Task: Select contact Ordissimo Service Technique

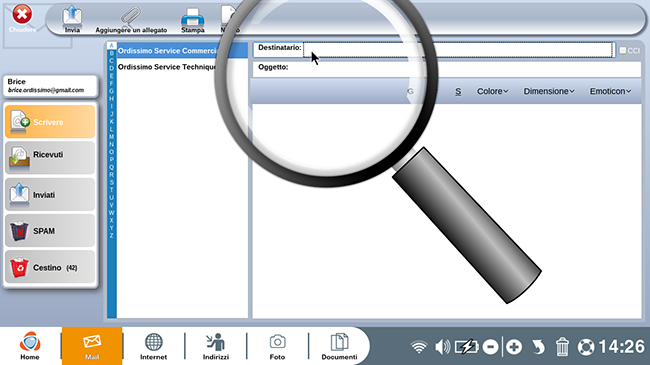Action: pos(167,67)
